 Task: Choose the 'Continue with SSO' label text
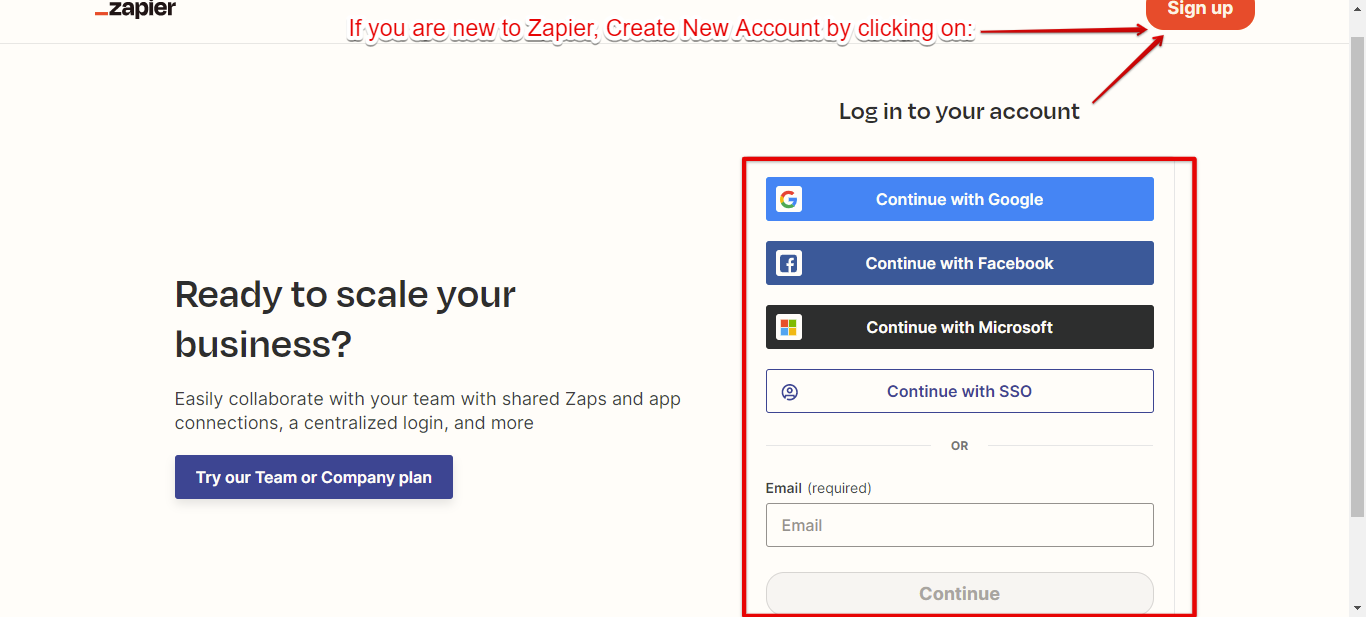point(959,391)
